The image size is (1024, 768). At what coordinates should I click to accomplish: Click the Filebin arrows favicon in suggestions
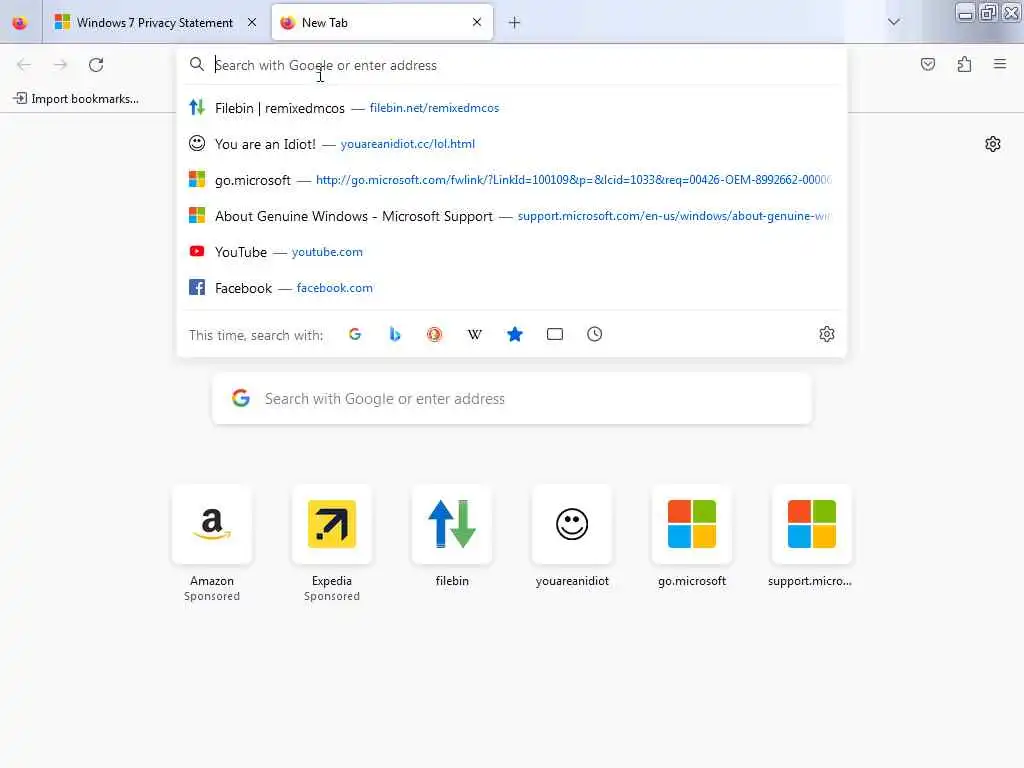197,107
